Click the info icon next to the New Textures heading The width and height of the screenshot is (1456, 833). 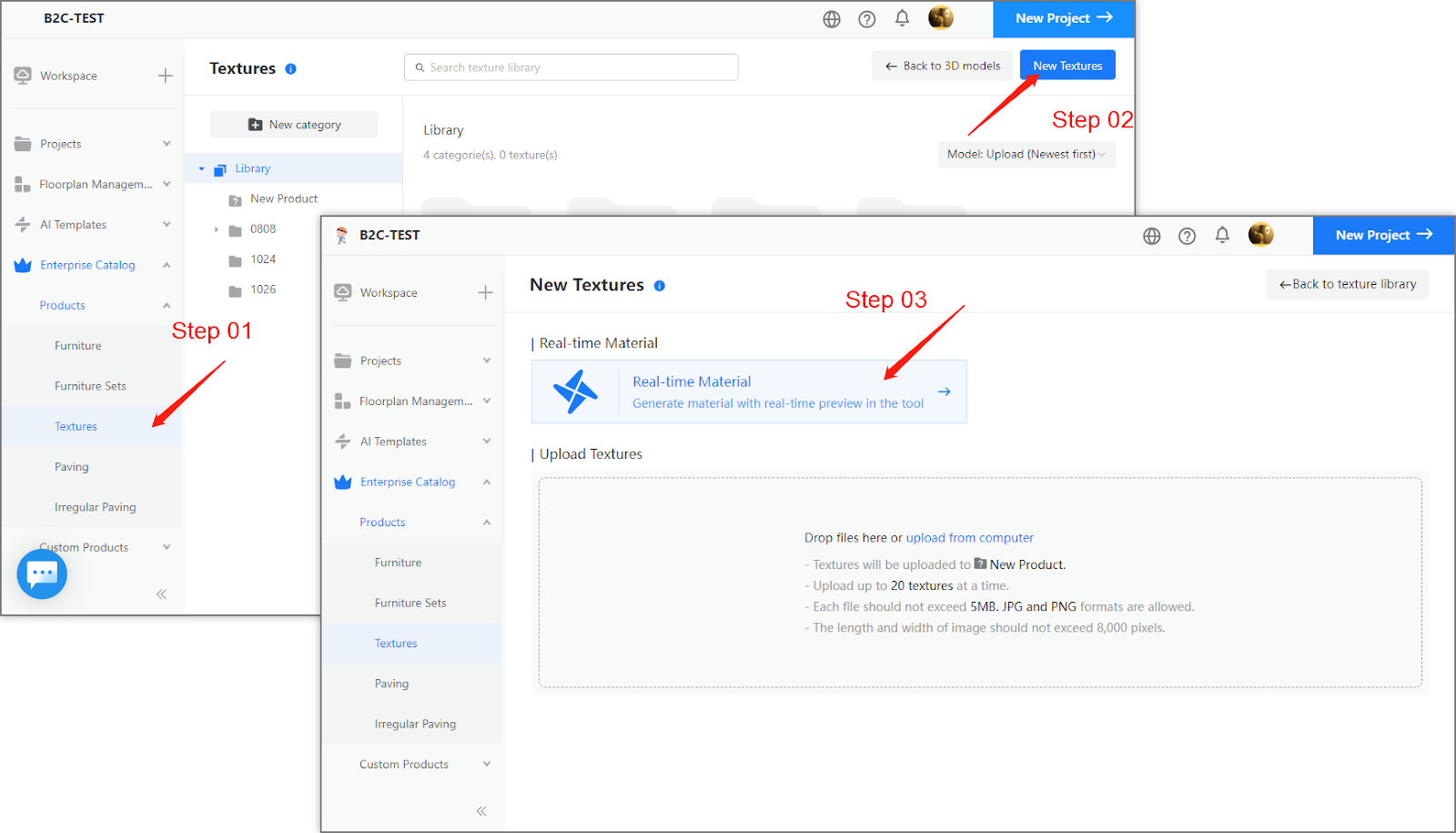click(x=660, y=286)
